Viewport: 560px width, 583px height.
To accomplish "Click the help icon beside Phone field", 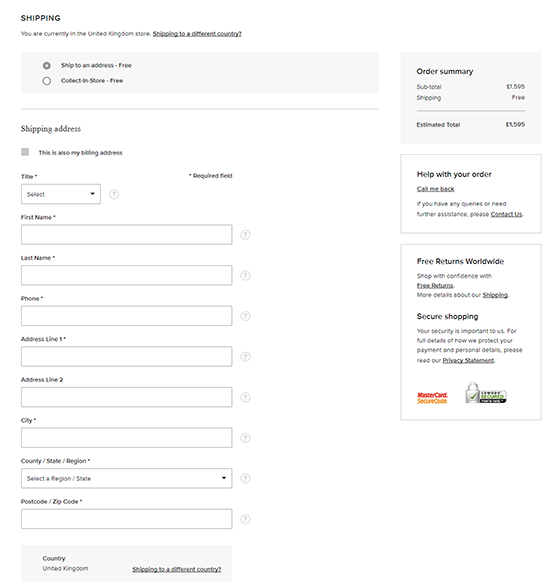I will point(245,316).
